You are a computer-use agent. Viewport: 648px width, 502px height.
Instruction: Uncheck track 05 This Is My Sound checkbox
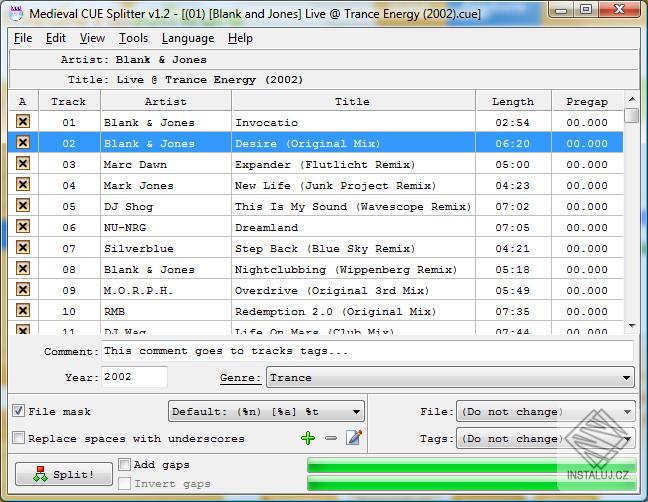click(23, 205)
